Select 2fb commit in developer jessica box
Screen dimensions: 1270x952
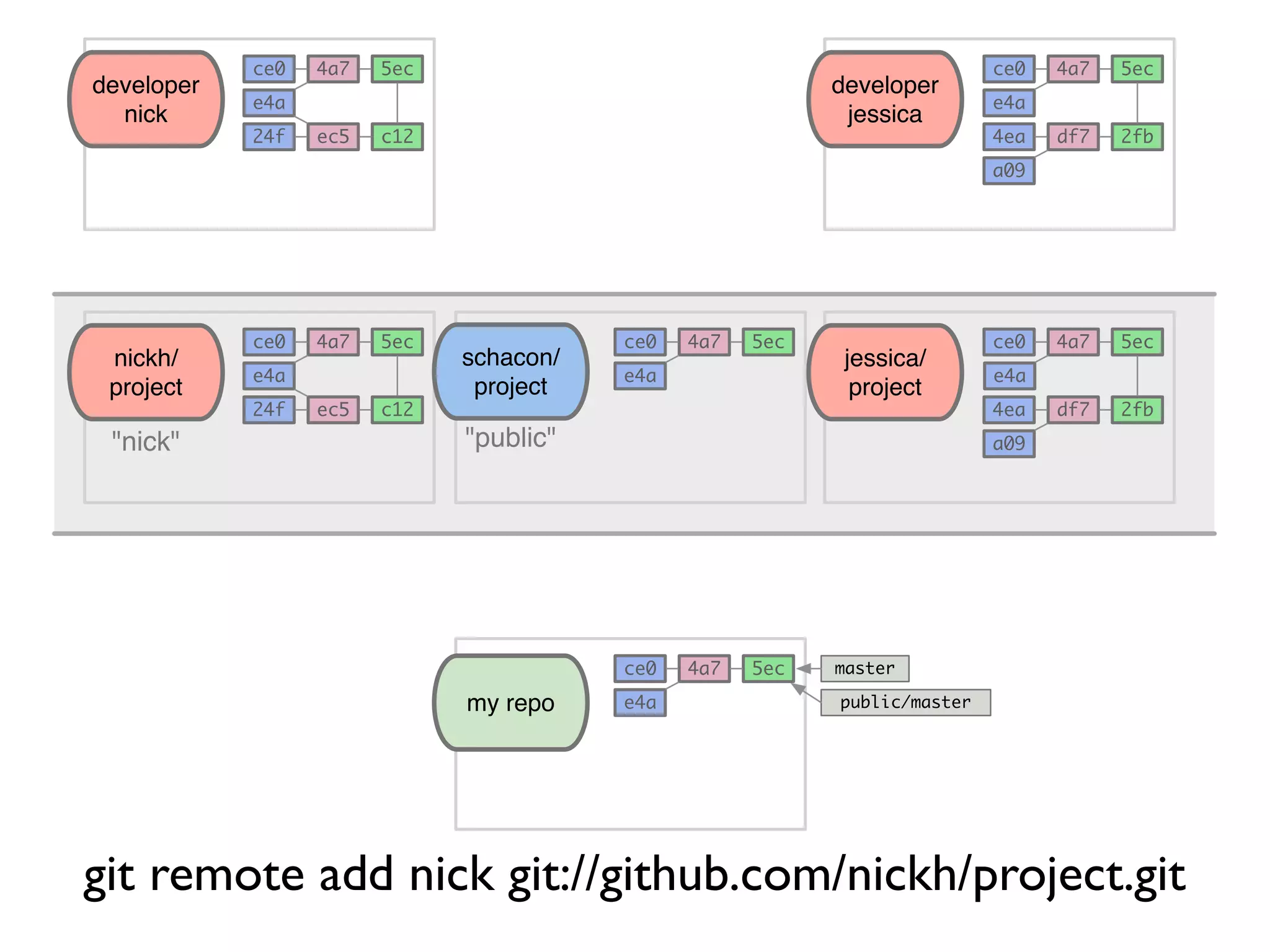1137,136
